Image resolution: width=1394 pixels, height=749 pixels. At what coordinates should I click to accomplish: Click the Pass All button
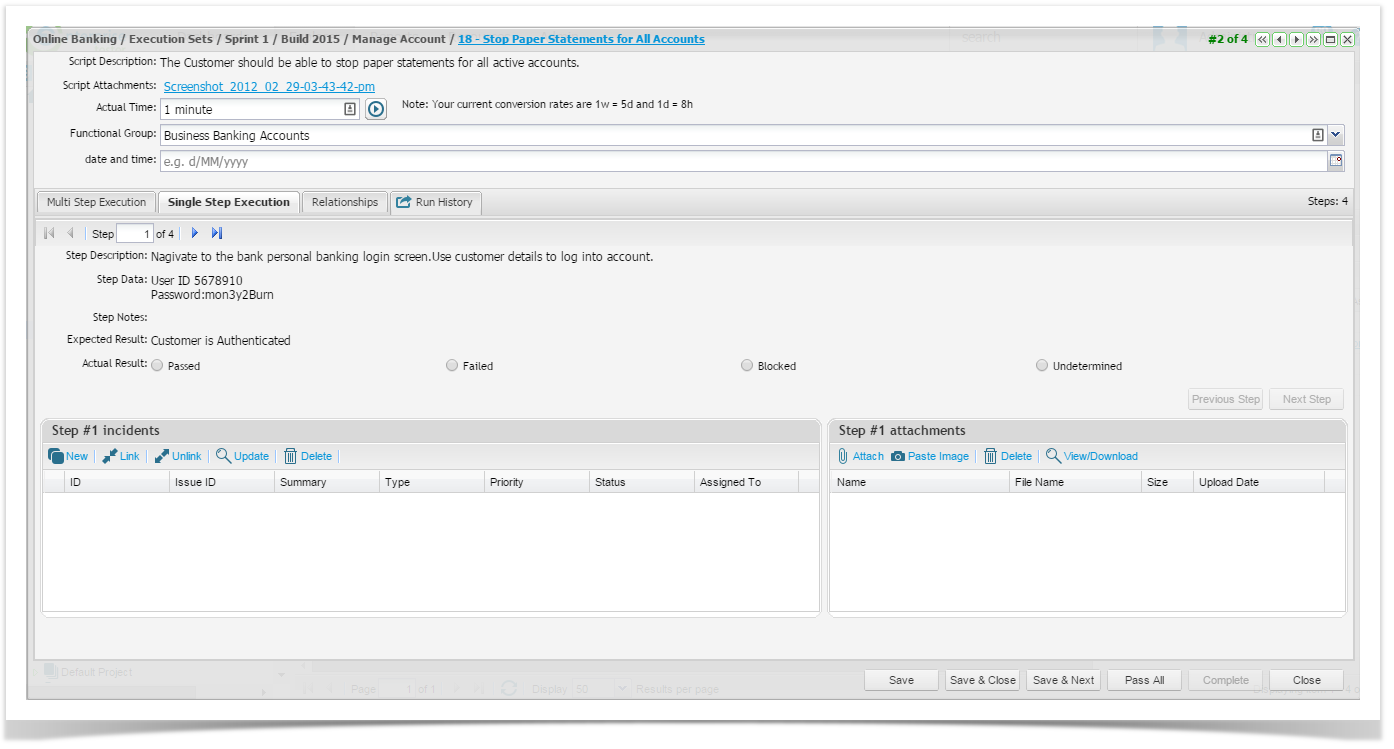click(1144, 680)
